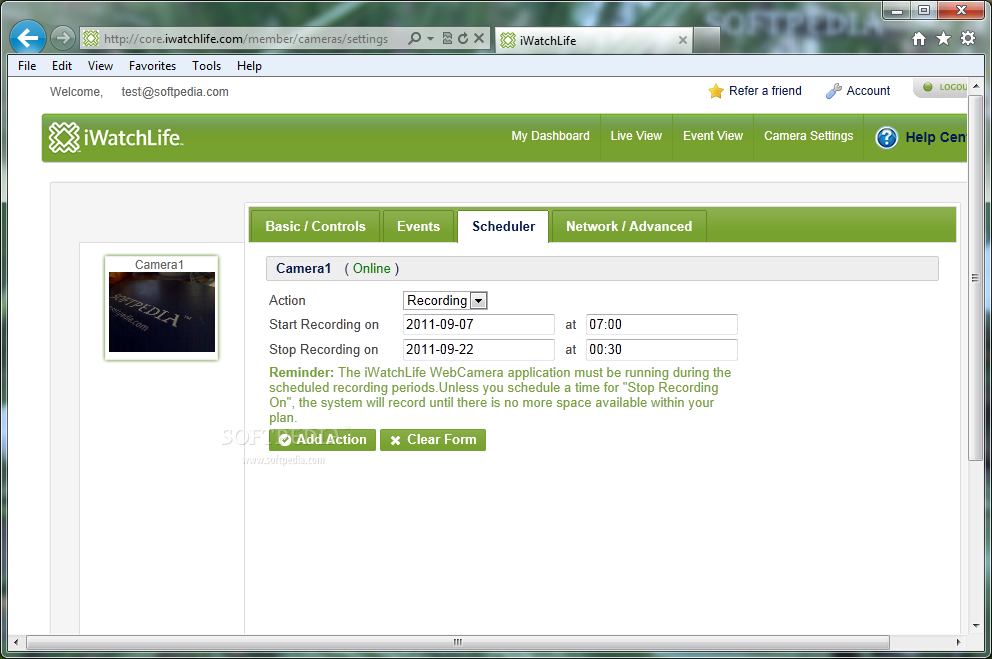Click the Refer a friend star icon
The width and height of the screenshot is (992, 659).
716,91
